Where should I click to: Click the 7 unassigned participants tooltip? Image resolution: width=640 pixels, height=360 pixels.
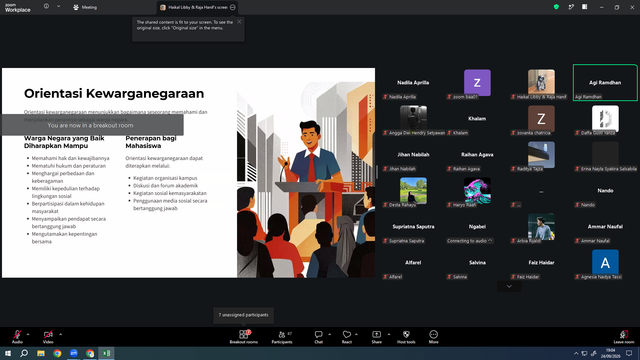[243, 315]
